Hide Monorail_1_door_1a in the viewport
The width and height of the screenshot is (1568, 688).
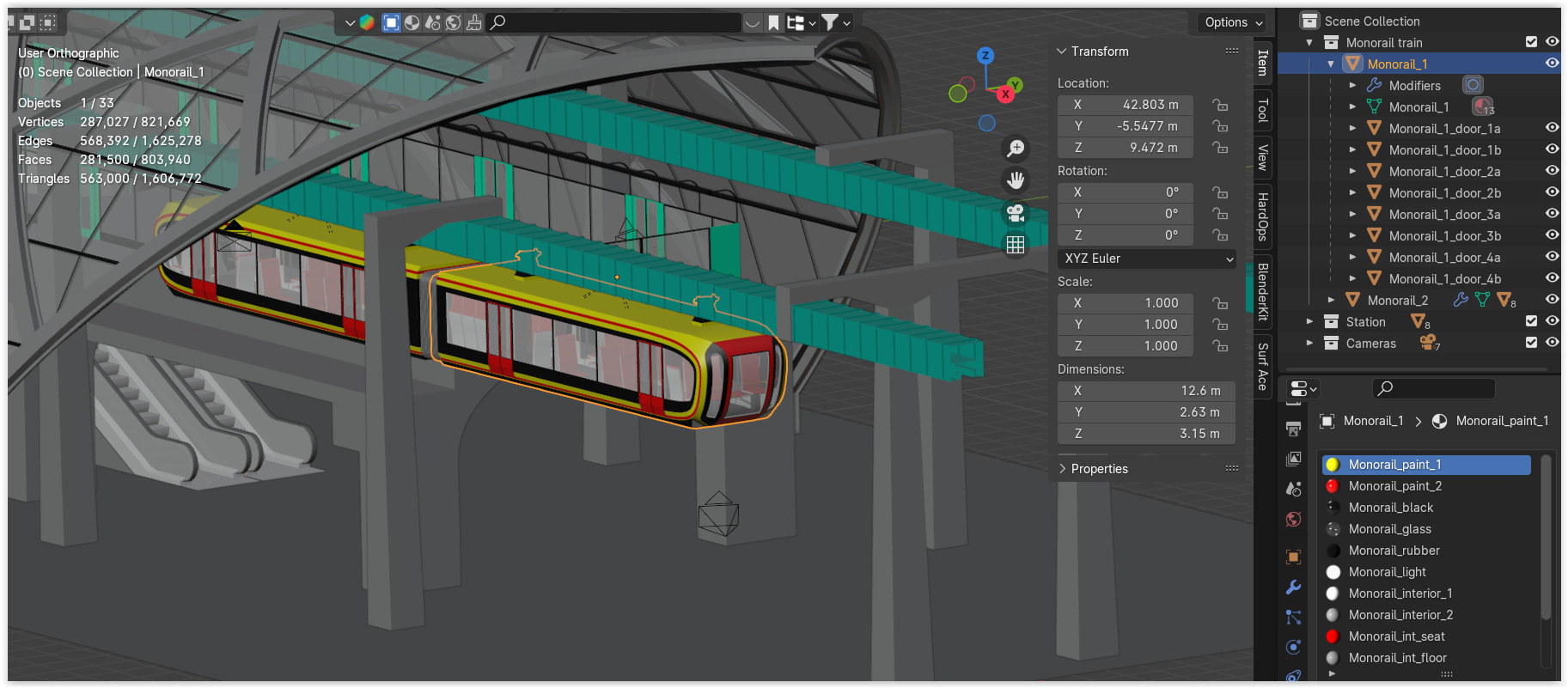click(x=1553, y=128)
